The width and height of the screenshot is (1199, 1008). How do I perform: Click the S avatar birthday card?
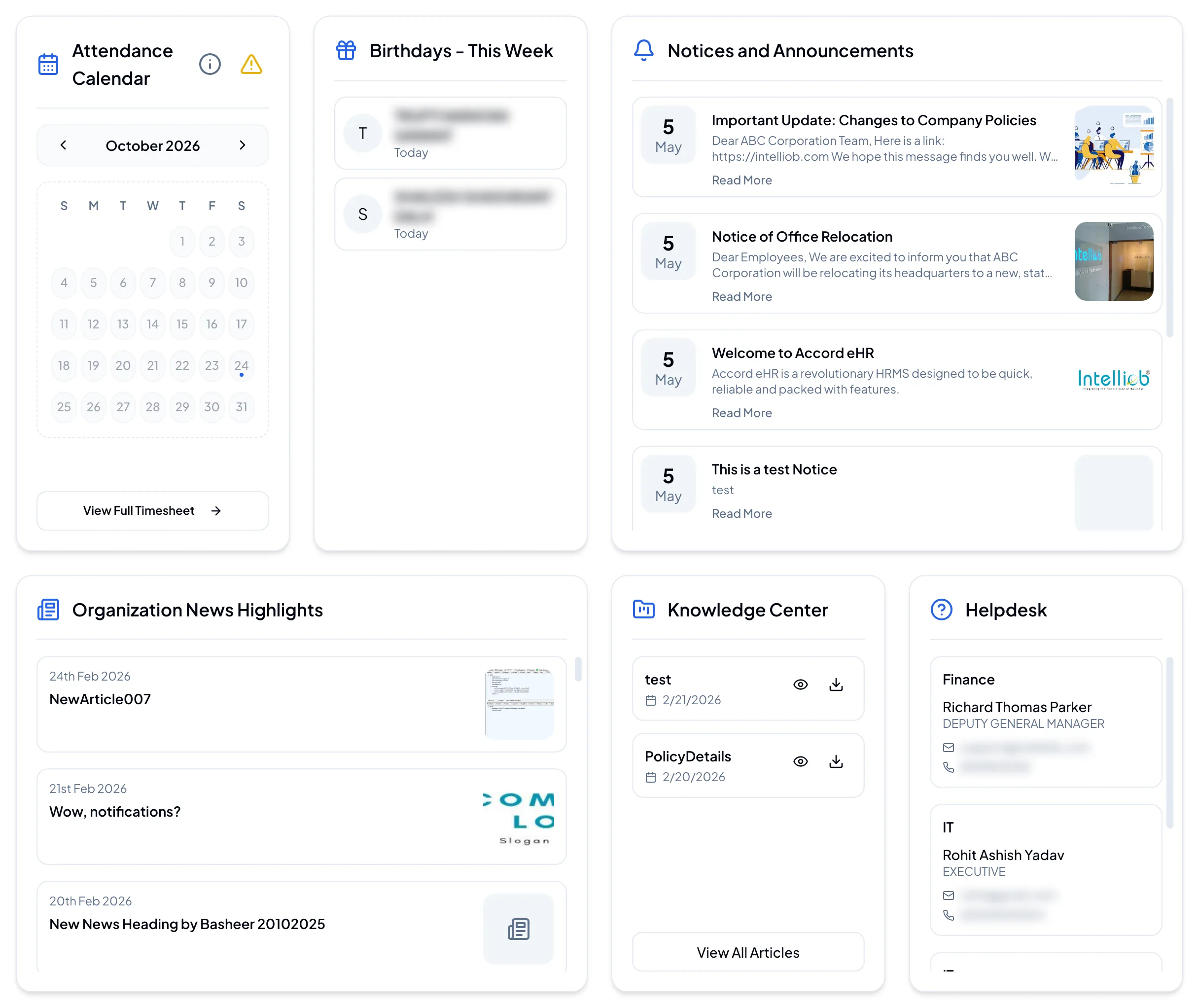(x=450, y=215)
